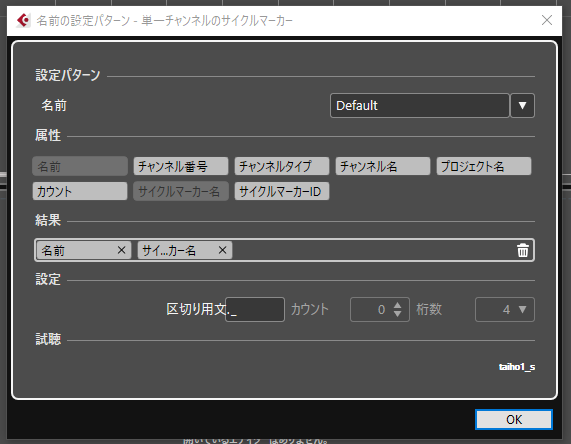
Task: Click the preview text taiho1_s
Action: point(517,367)
